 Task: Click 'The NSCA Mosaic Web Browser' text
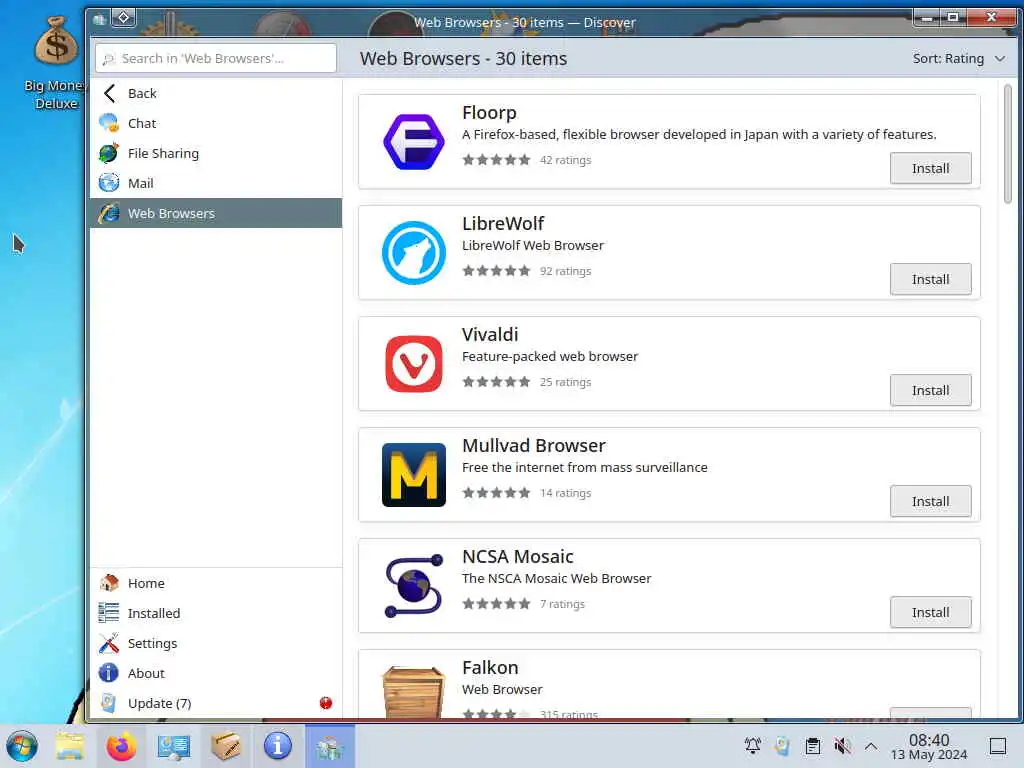[556, 579]
